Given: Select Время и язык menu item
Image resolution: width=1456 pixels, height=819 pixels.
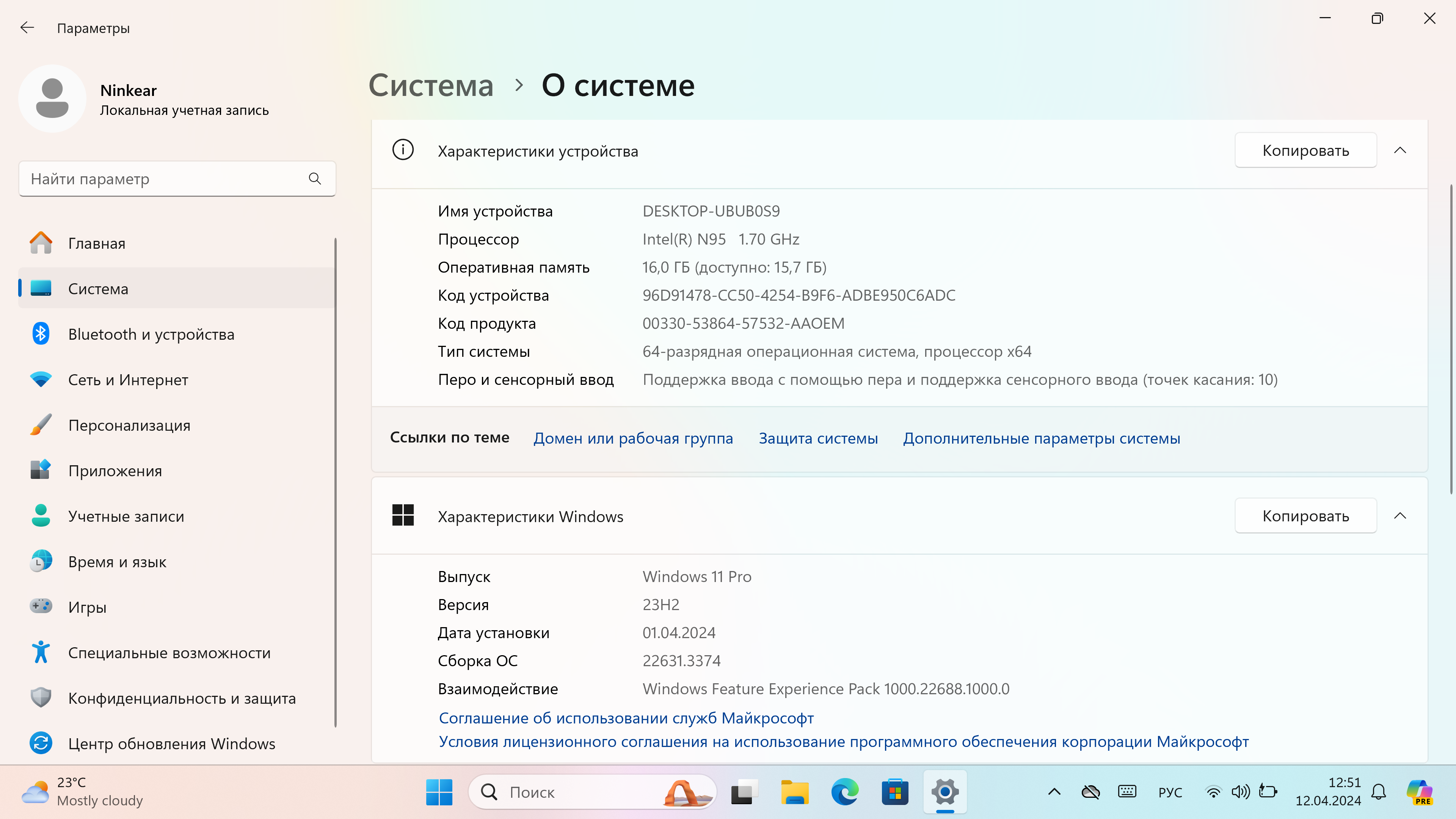Looking at the screenshot, I should (117, 562).
